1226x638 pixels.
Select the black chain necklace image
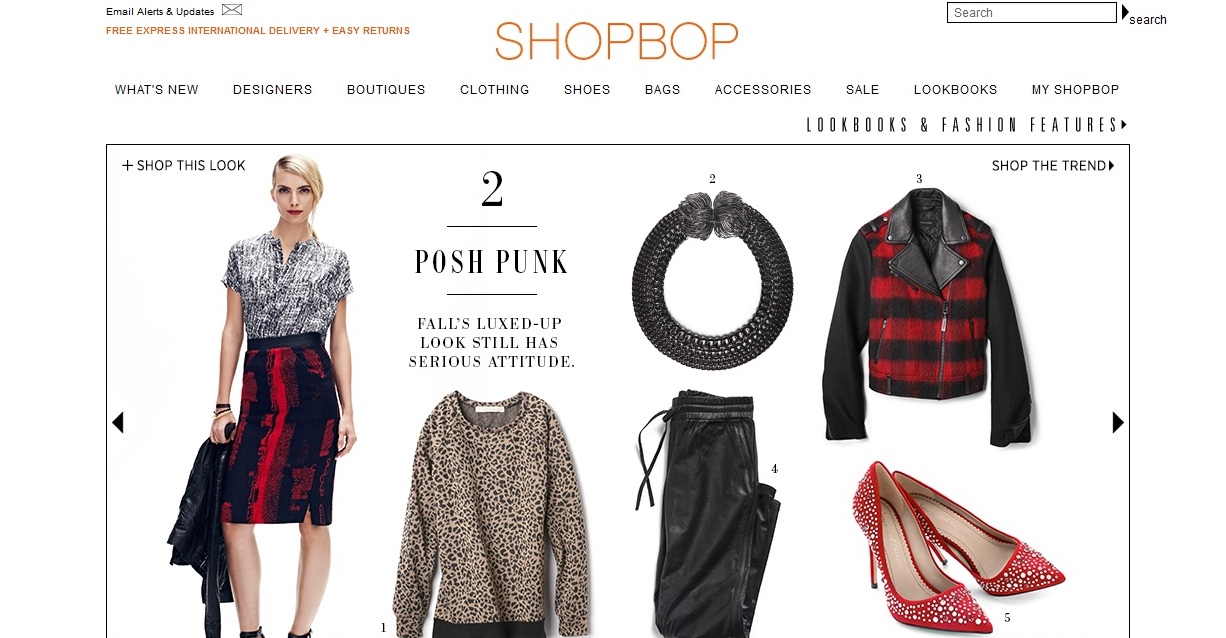712,265
